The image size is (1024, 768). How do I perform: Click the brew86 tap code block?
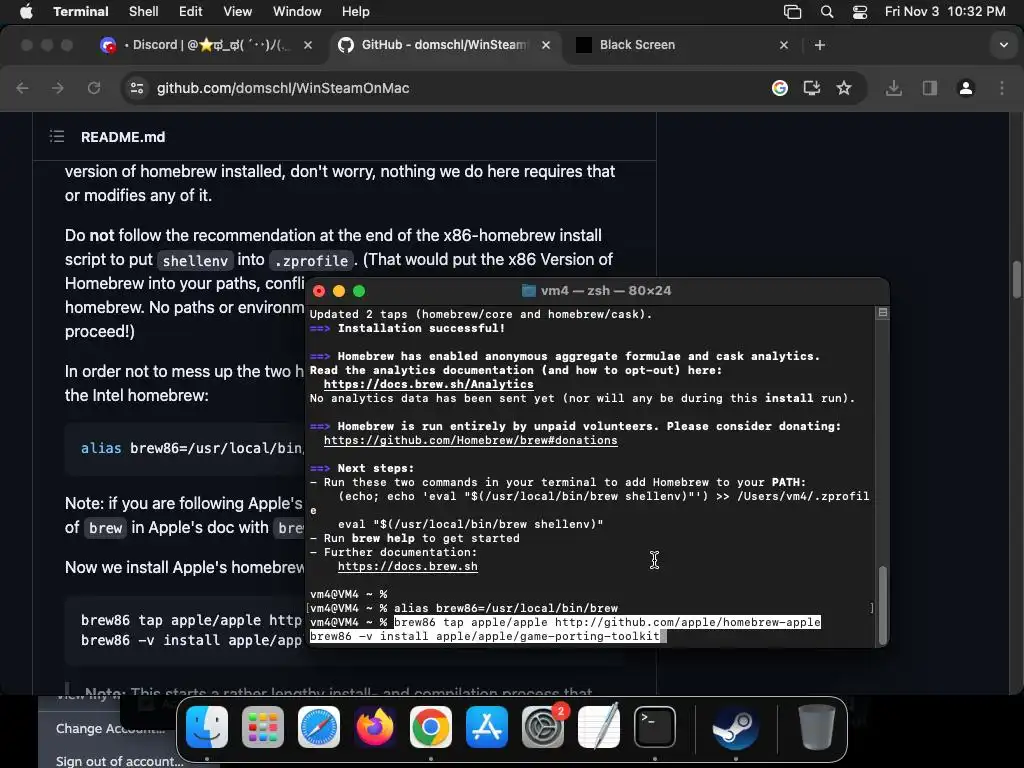click(x=185, y=630)
